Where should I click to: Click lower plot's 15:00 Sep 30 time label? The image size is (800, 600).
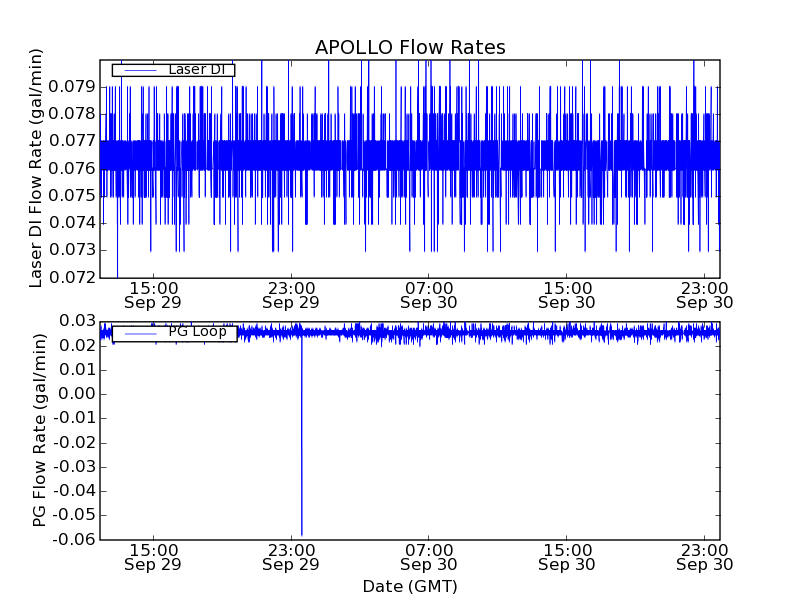click(x=567, y=556)
